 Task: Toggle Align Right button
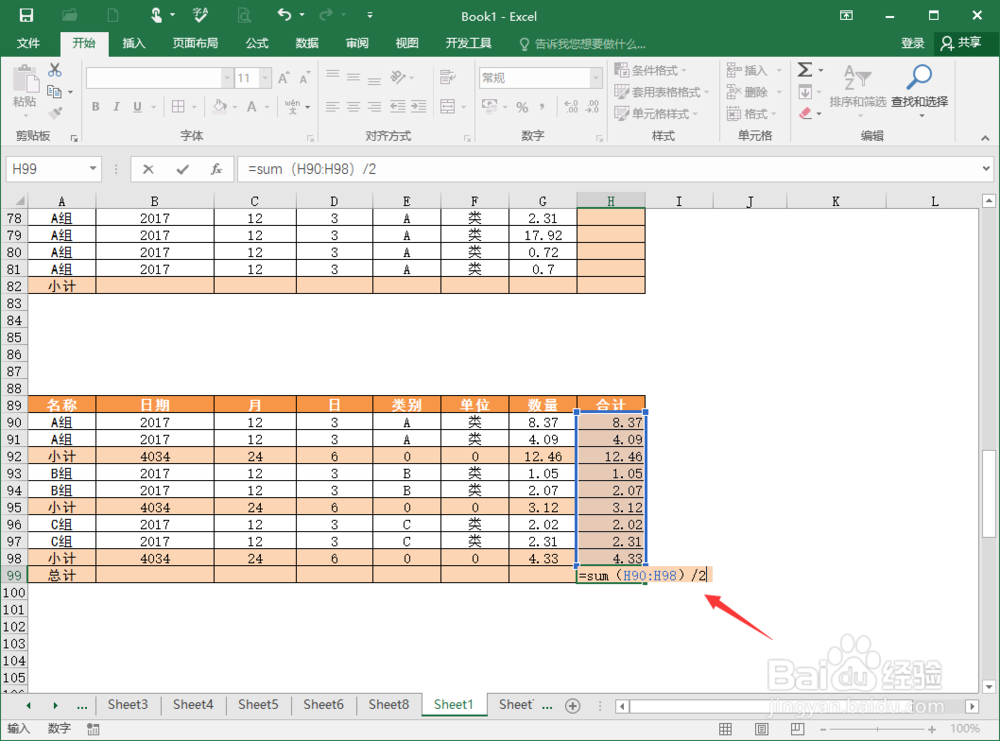[374, 106]
